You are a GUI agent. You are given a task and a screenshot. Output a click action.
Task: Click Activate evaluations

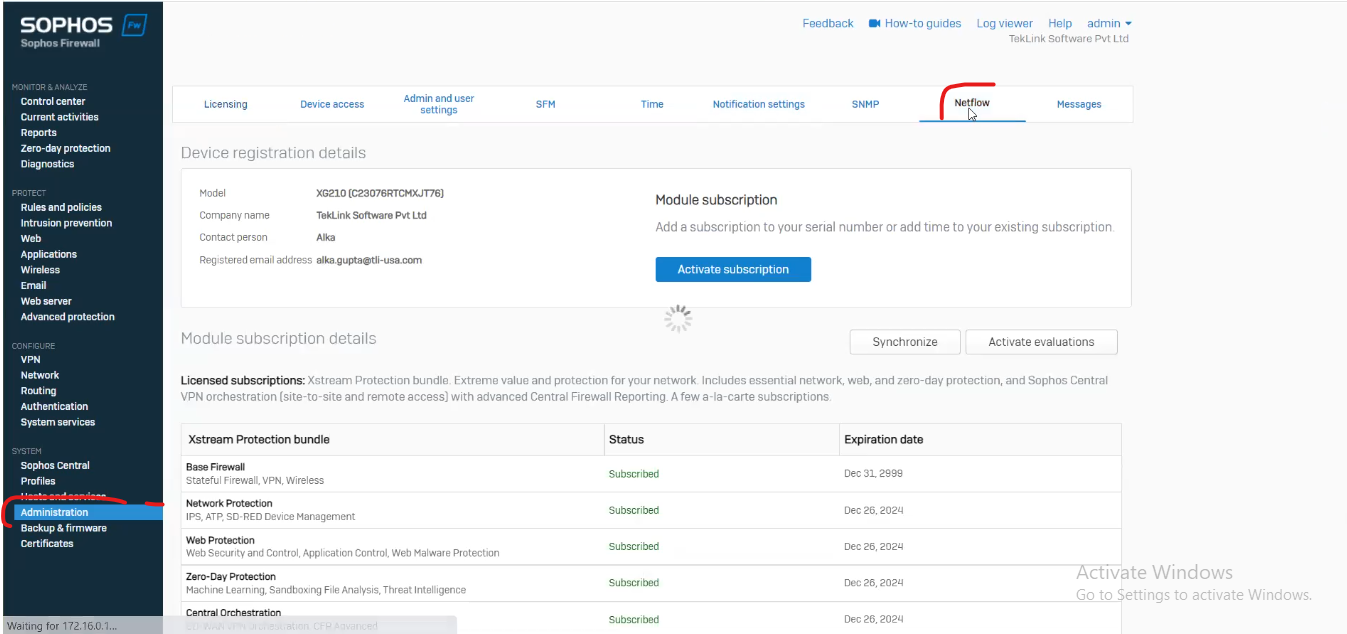coord(1041,341)
